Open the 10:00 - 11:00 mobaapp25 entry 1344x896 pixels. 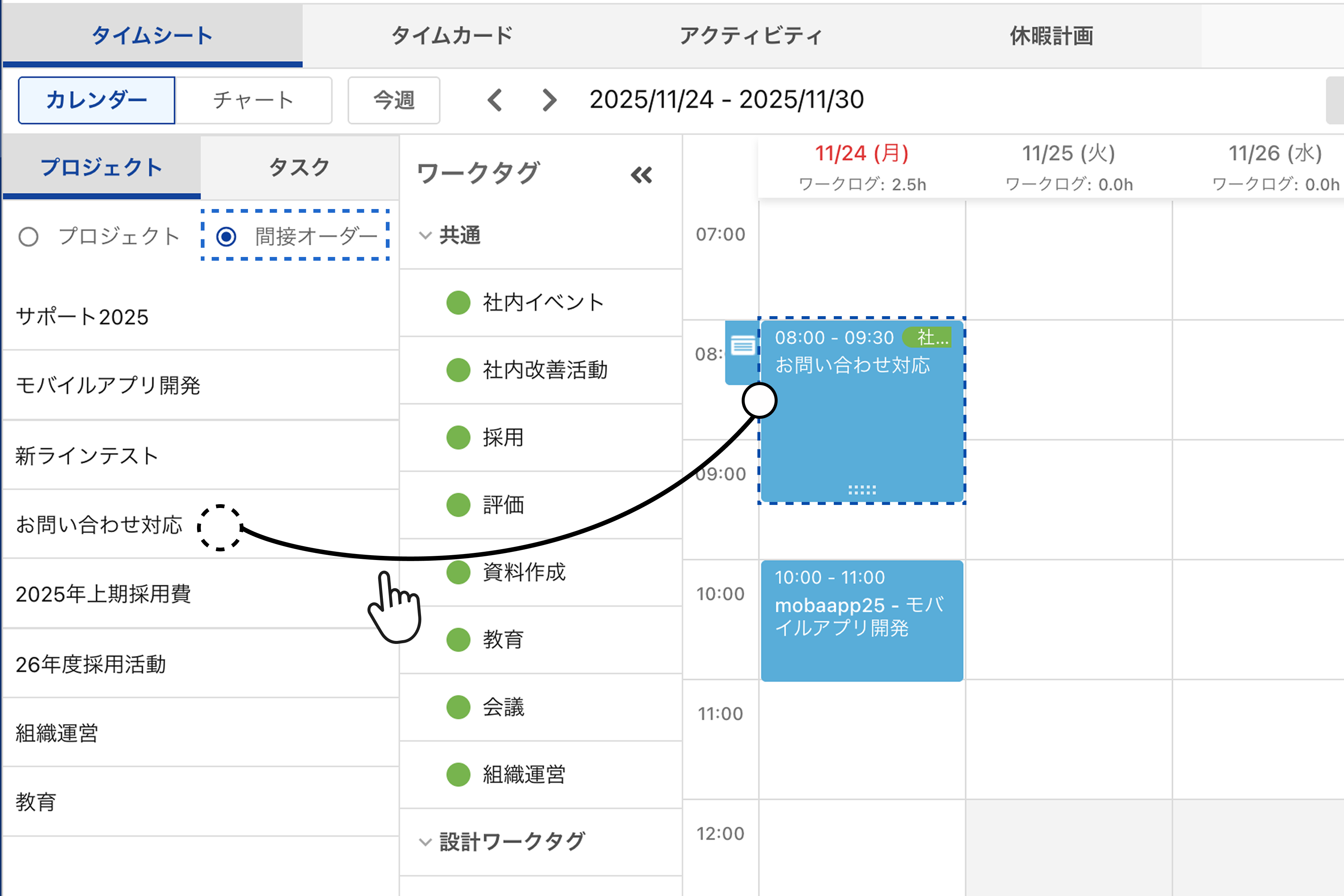point(861,620)
